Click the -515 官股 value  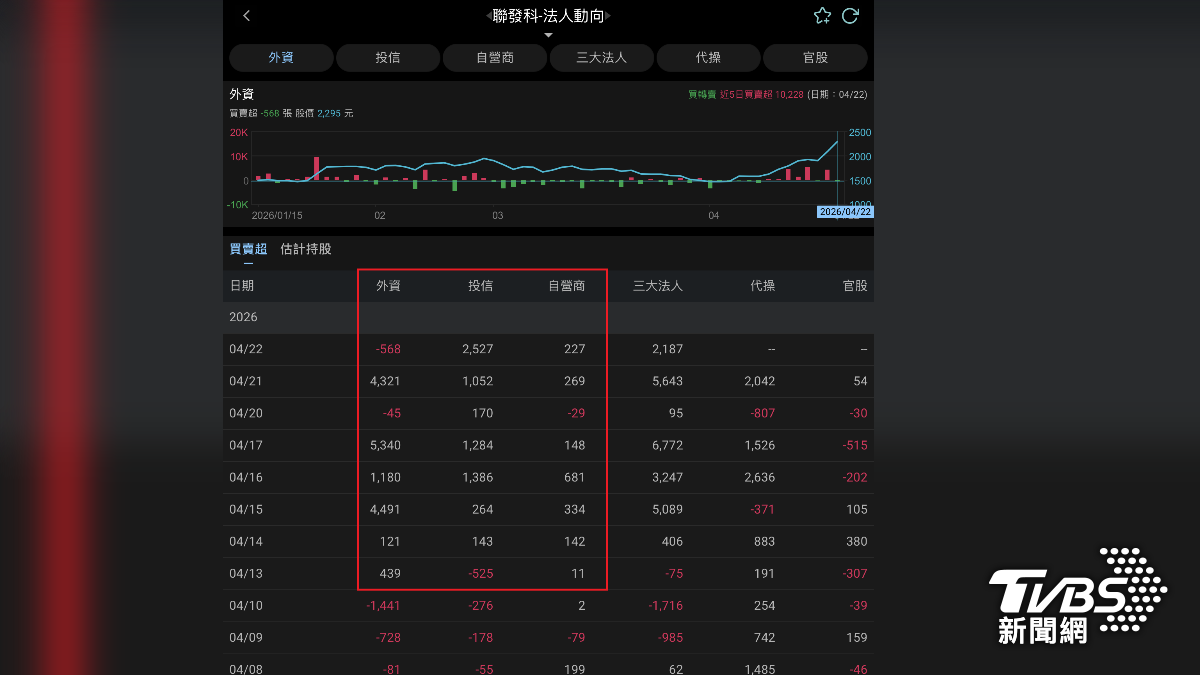point(855,445)
